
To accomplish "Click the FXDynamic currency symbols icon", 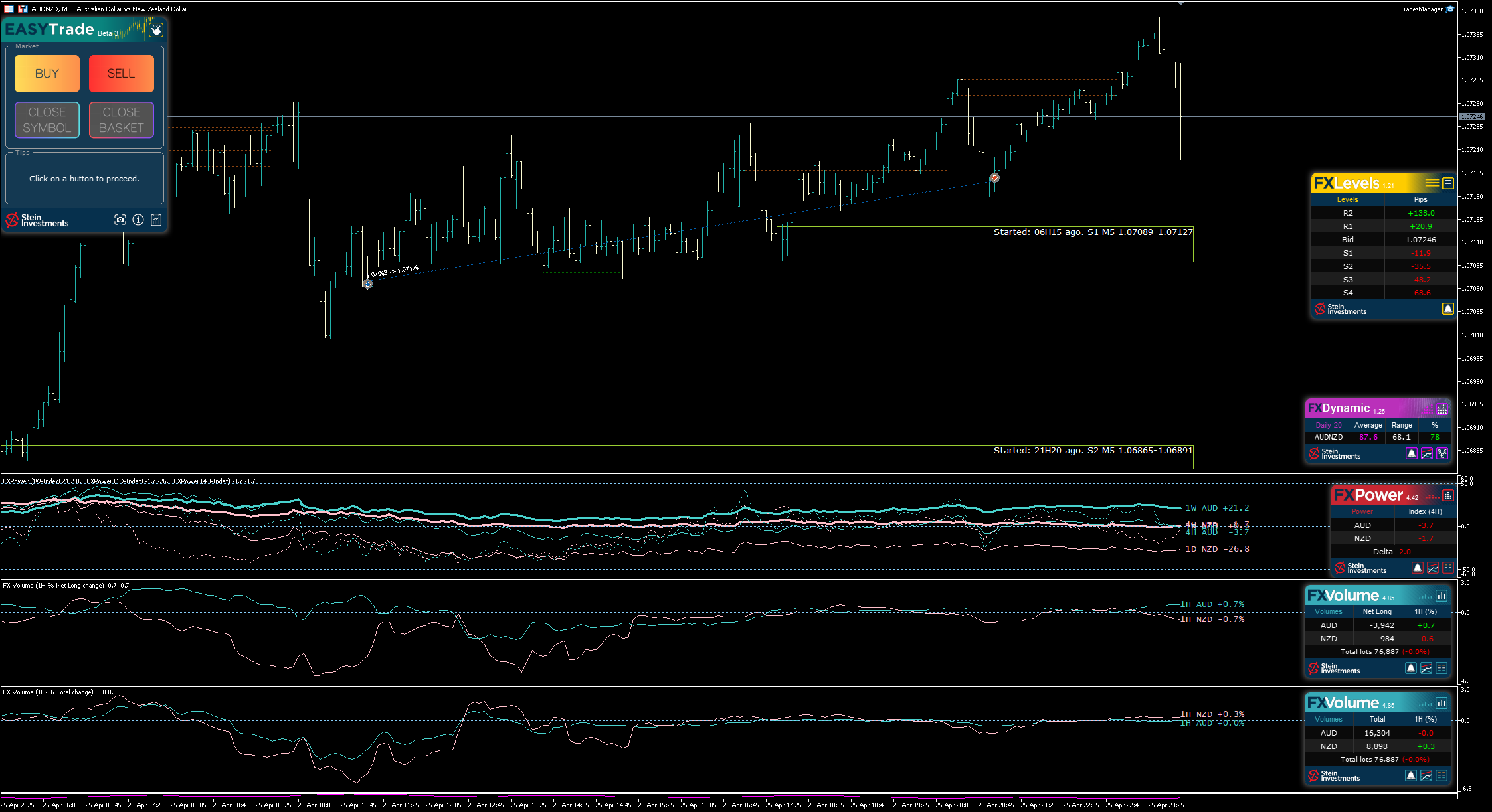I will point(1442,453).
